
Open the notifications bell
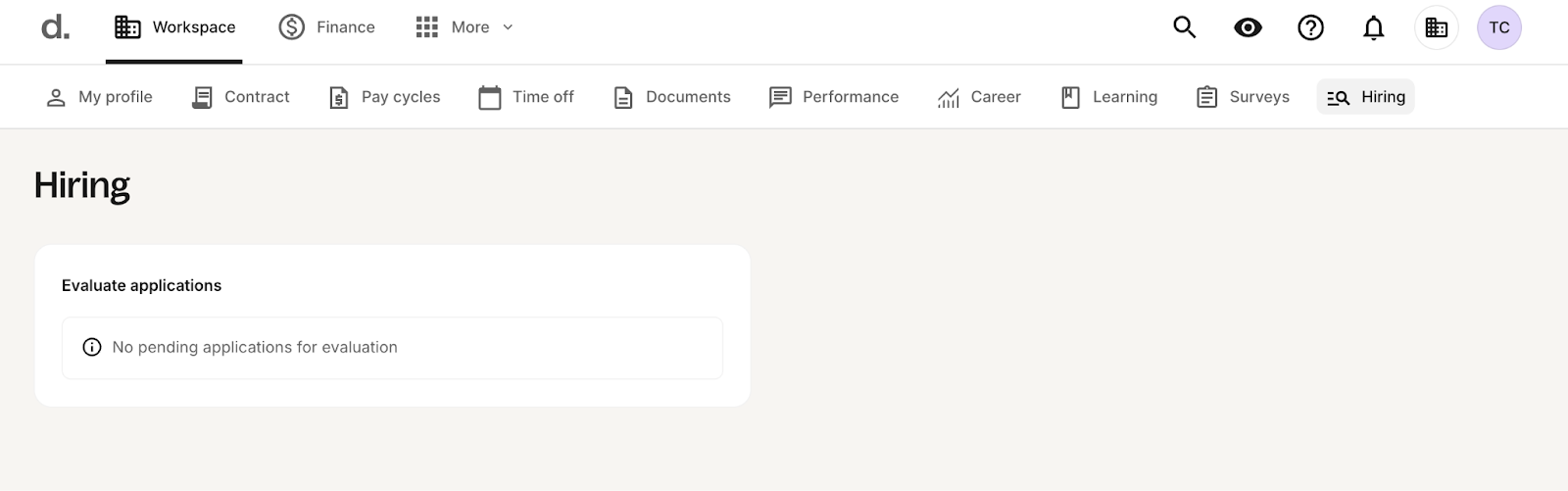pos(1374,27)
